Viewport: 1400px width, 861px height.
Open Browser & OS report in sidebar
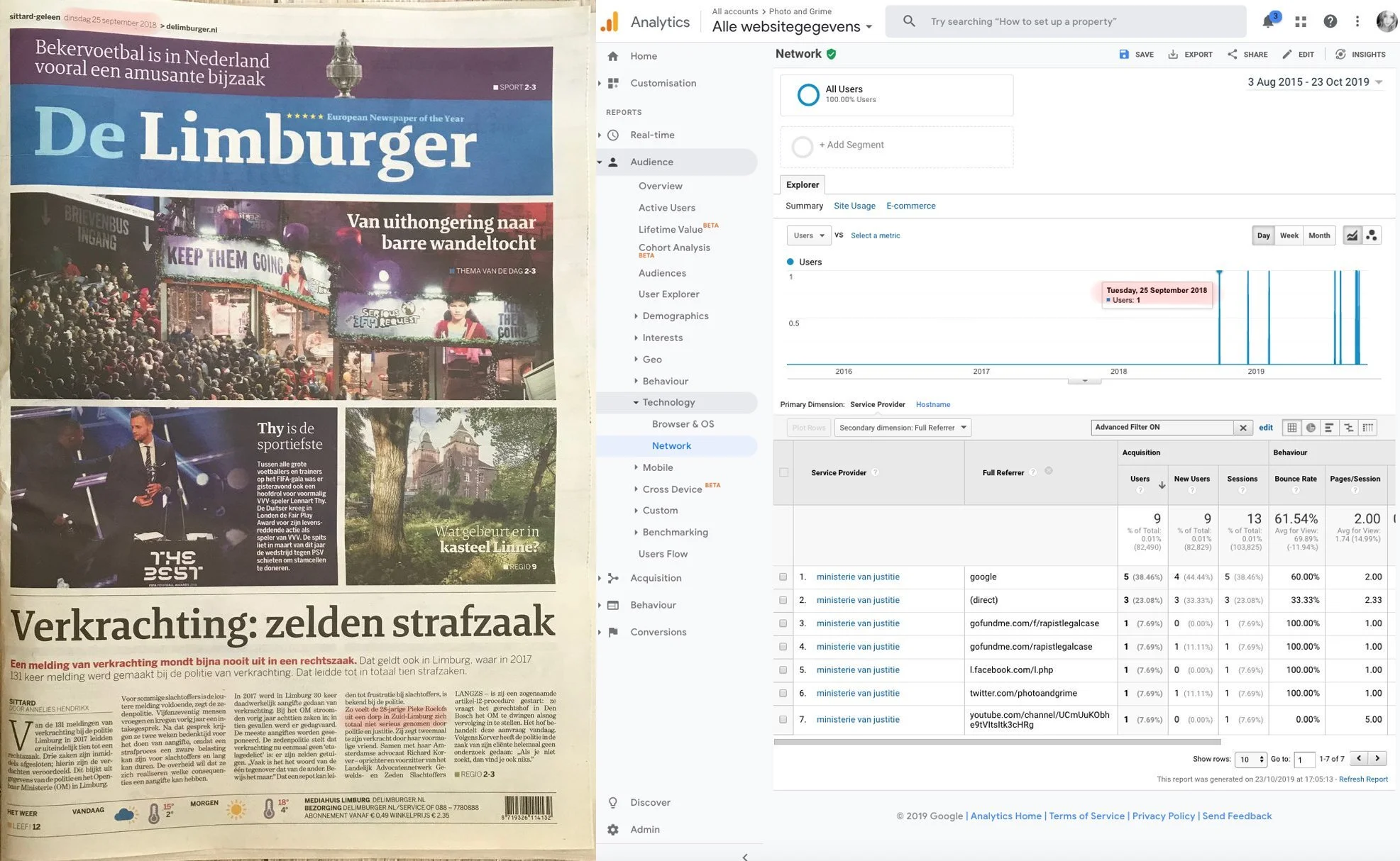[x=683, y=424]
